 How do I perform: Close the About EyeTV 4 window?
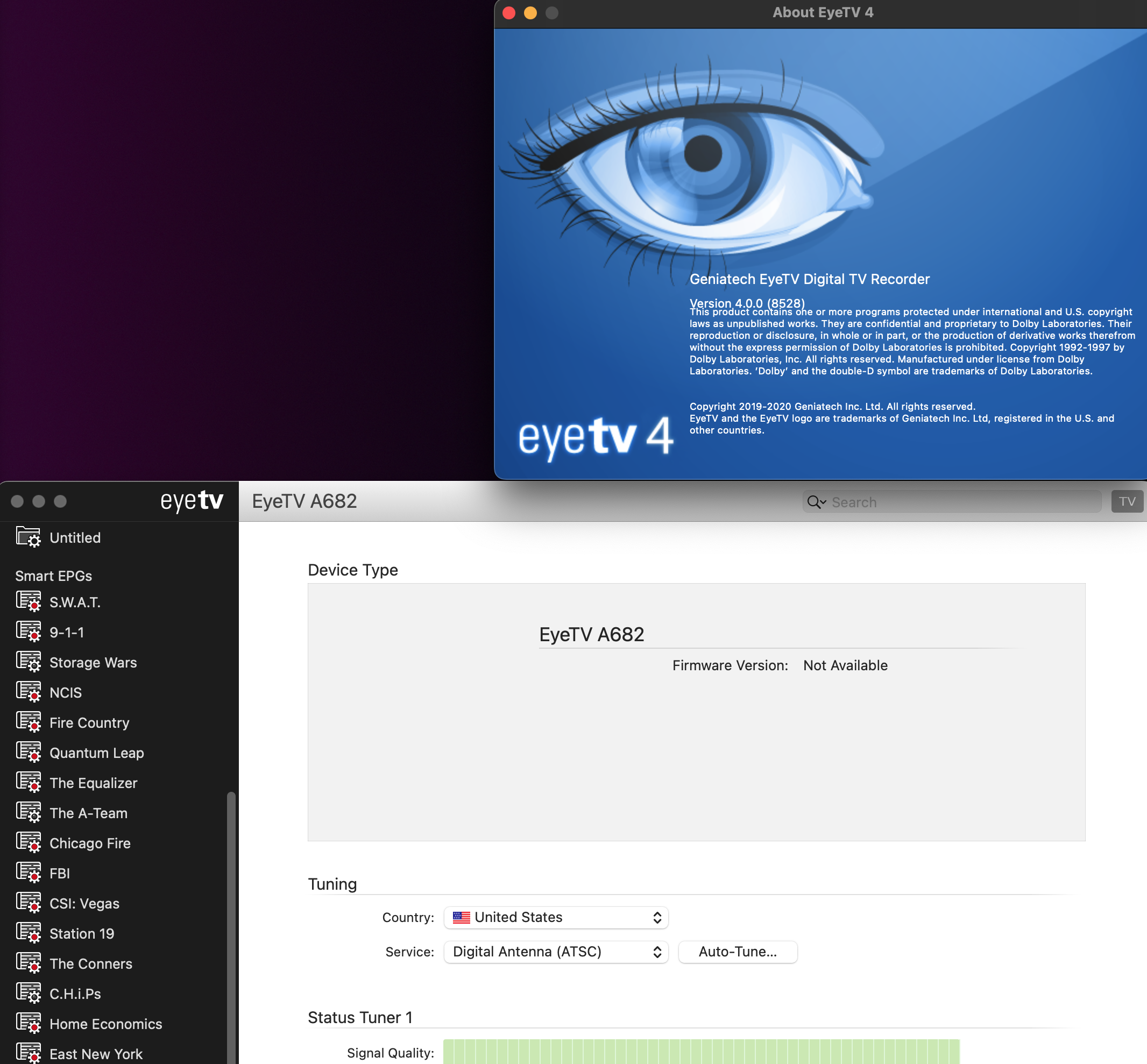tap(509, 13)
